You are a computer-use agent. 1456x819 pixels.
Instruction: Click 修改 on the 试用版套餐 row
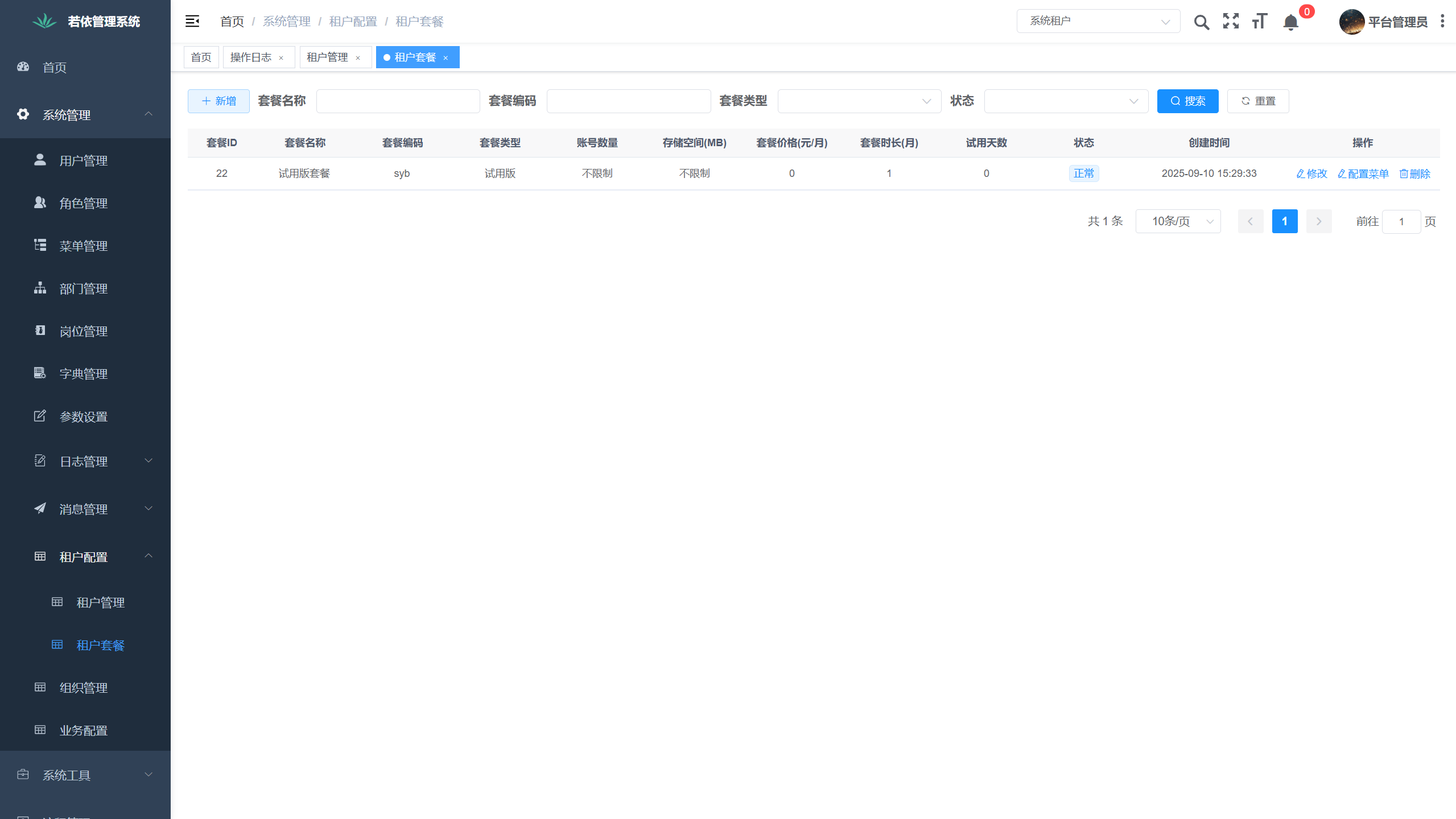(1311, 173)
